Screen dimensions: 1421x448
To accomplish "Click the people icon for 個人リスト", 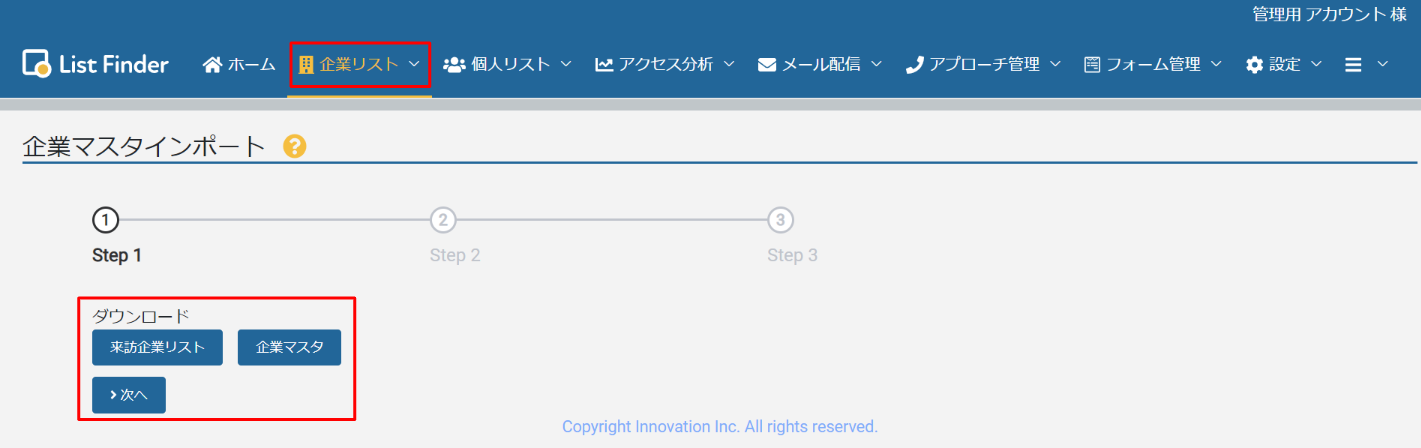I will (x=454, y=65).
